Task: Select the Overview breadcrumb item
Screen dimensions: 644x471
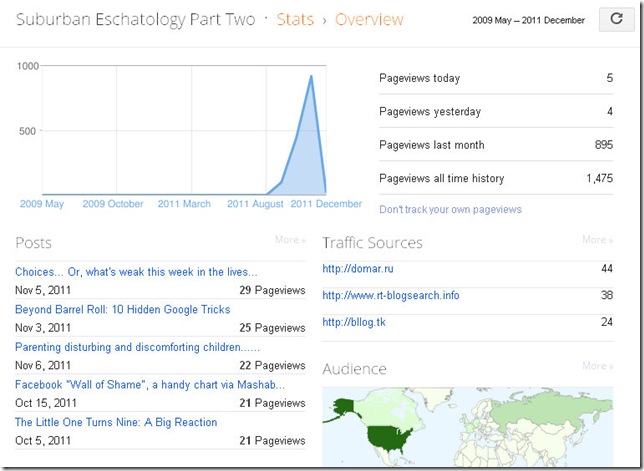Action: (369, 20)
